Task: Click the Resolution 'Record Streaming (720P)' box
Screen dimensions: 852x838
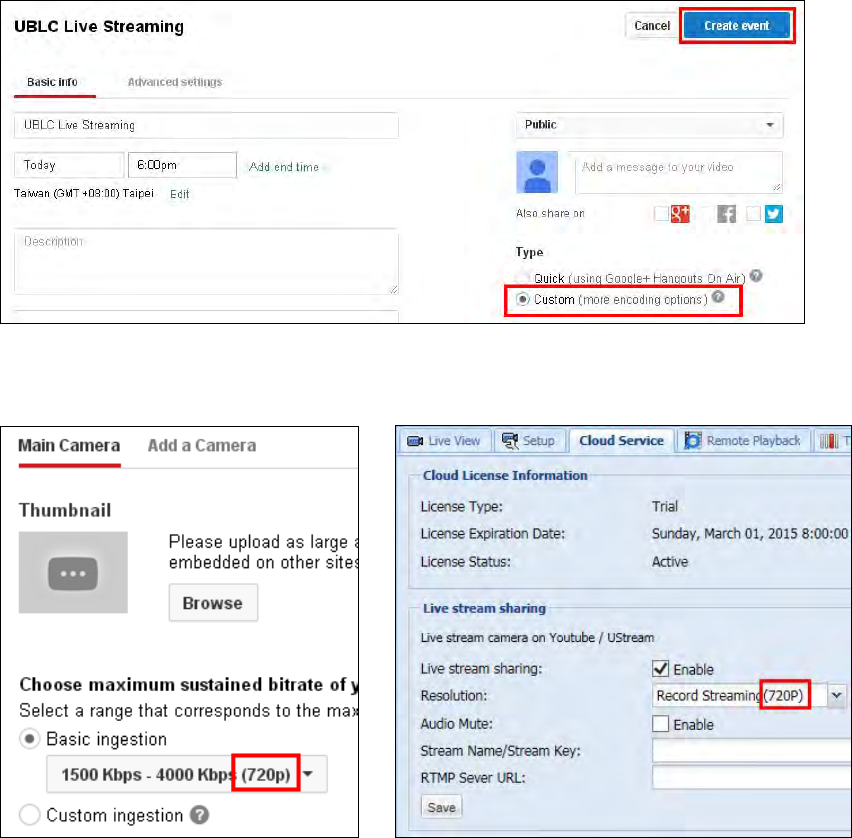Action: (x=740, y=696)
